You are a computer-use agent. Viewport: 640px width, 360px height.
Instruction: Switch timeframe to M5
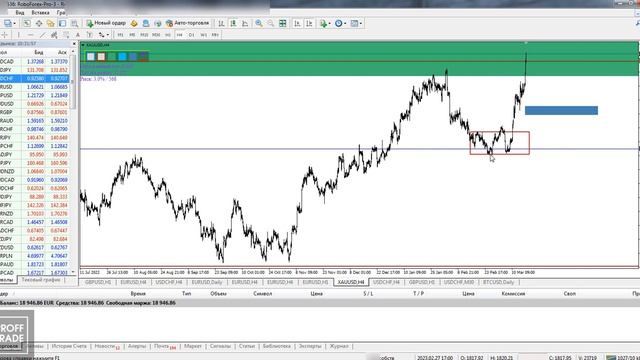[x=132, y=35]
